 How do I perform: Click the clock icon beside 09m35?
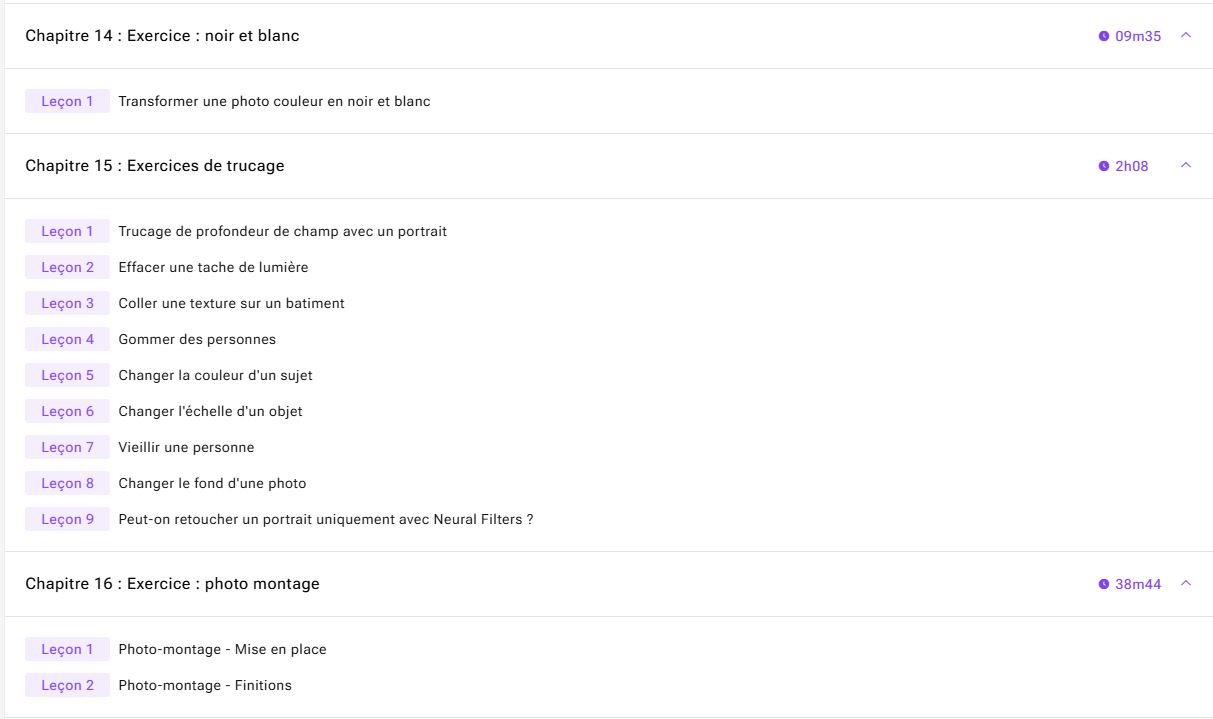click(1104, 36)
